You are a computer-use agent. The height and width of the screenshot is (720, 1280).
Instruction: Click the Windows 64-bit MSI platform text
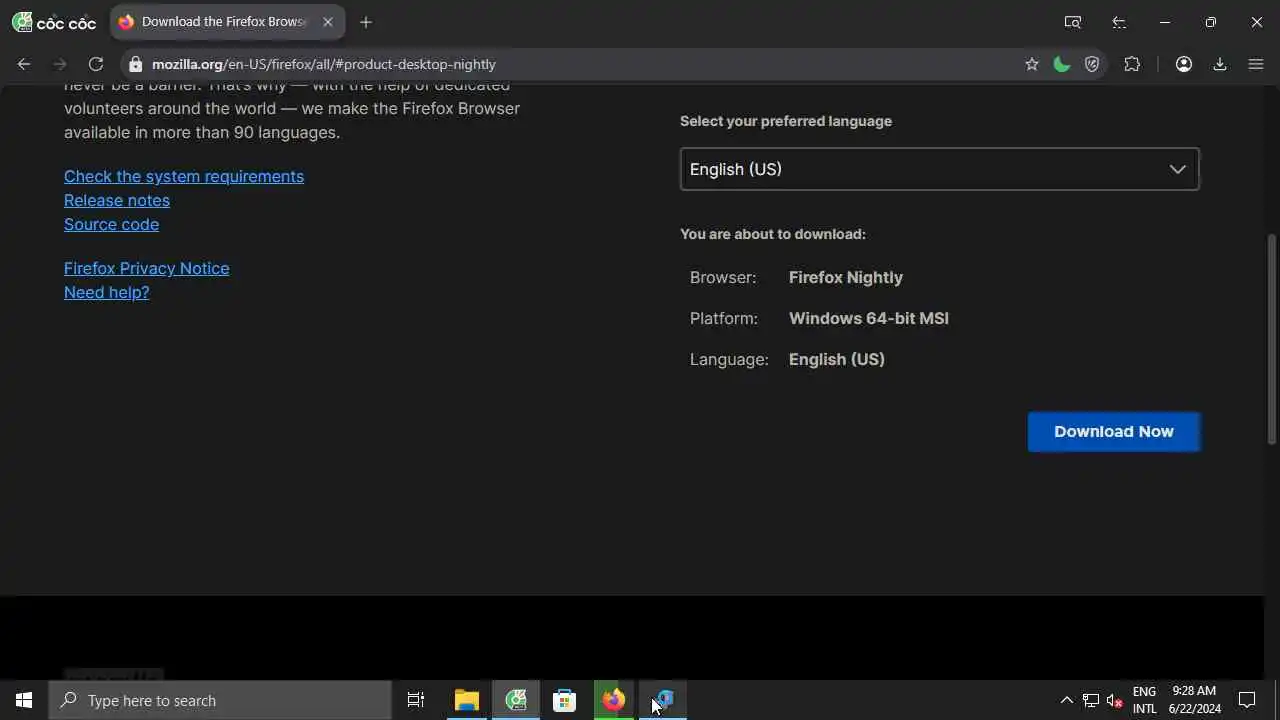pyautogui.click(x=869, y=318)
